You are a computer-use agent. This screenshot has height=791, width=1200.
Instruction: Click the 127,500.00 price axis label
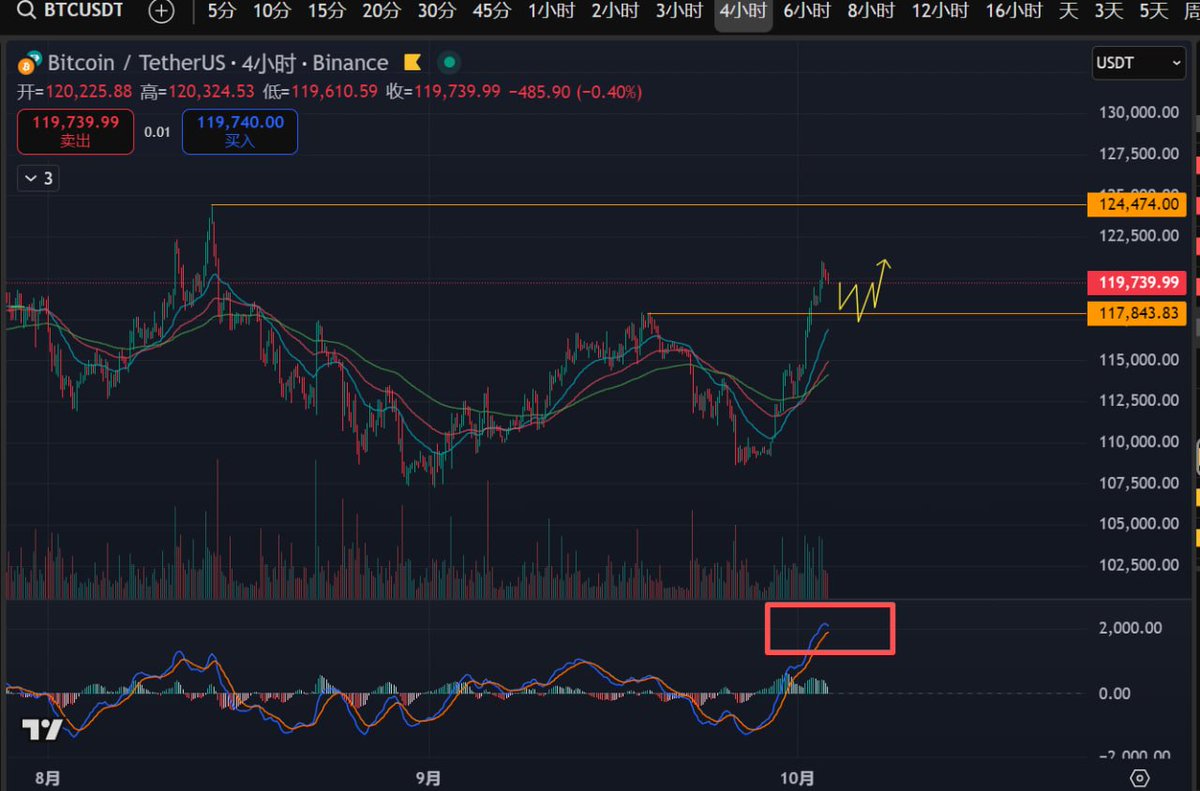(x=1137, y=154)
